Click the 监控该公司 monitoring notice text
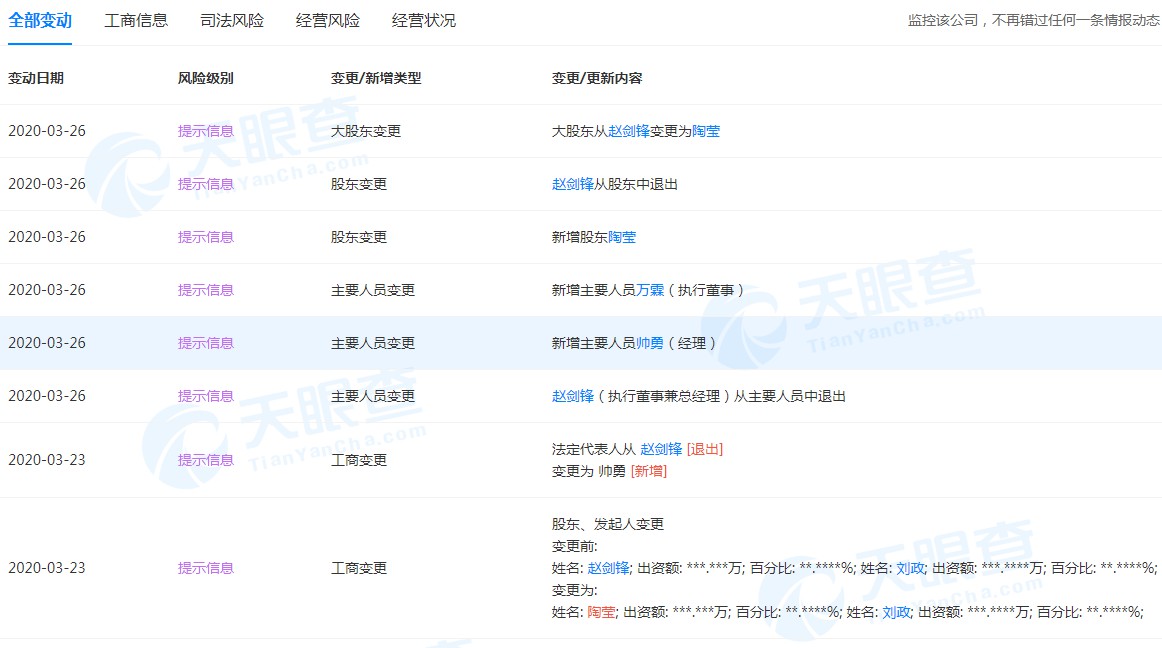 1033,21
